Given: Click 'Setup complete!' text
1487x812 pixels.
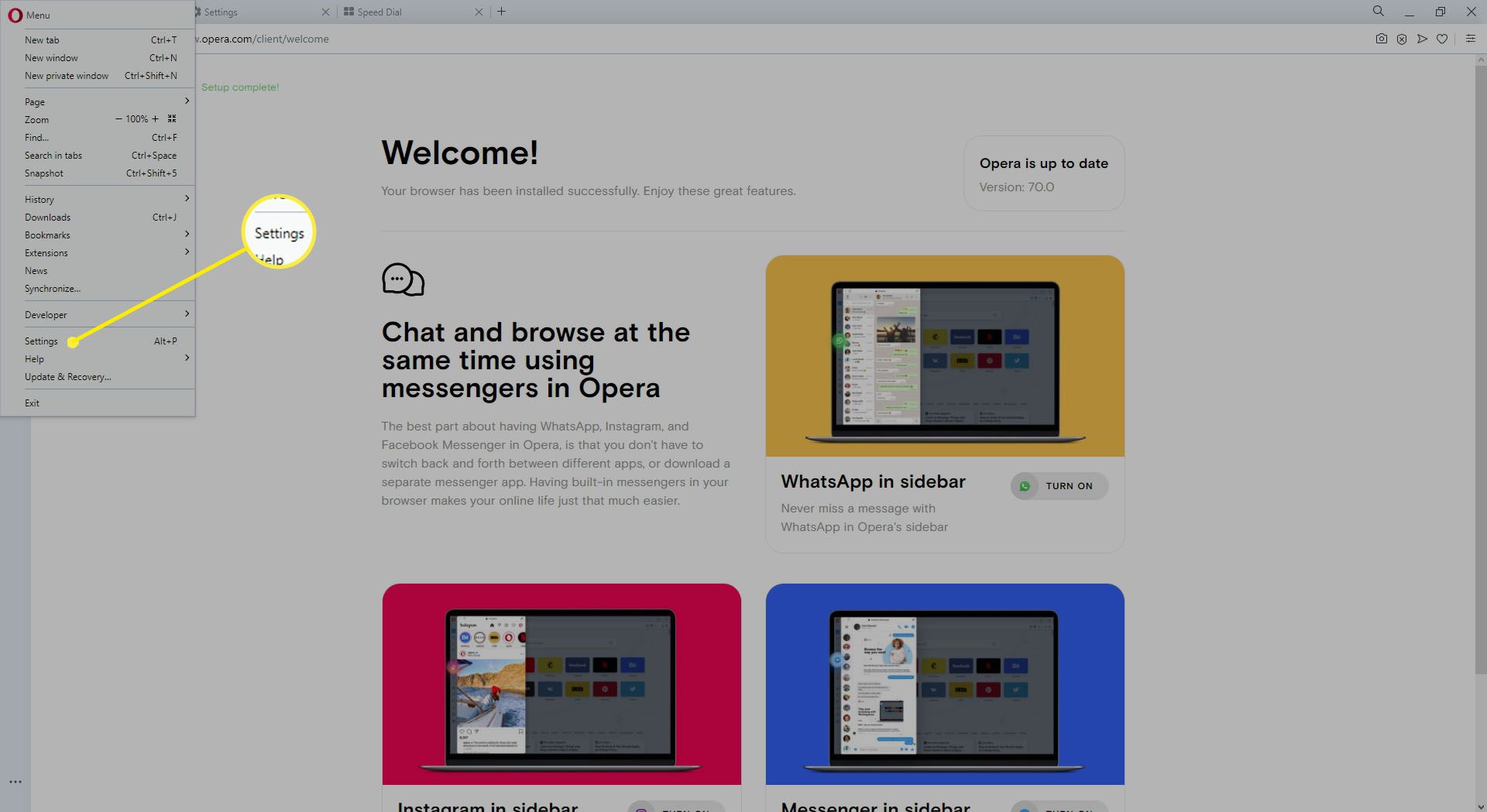Looking at the screenshot, I should coord(240,87).
